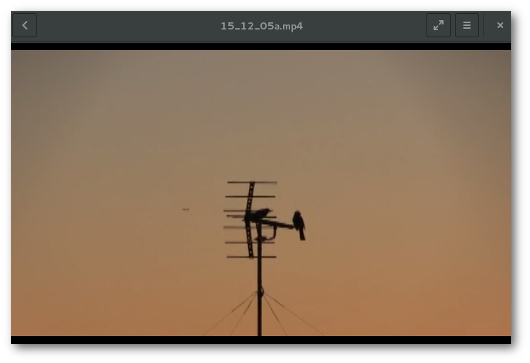Close the video player window
The height and width of the screenshot is (363, 530).
pos(500,25)
